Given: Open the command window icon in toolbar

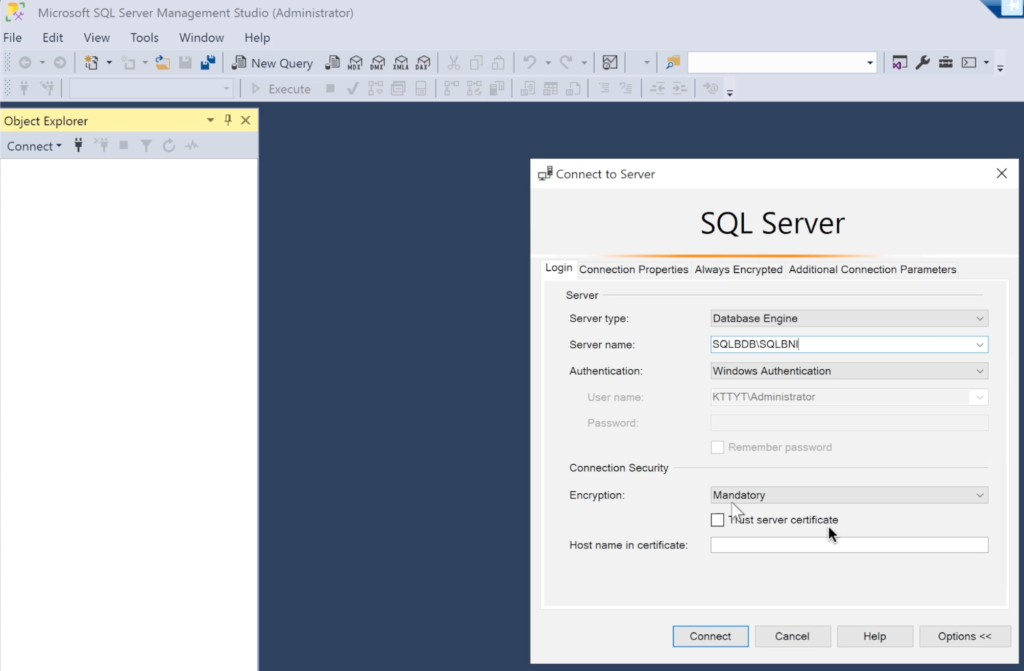Looking at the screenshot, I should coord(969,63).
